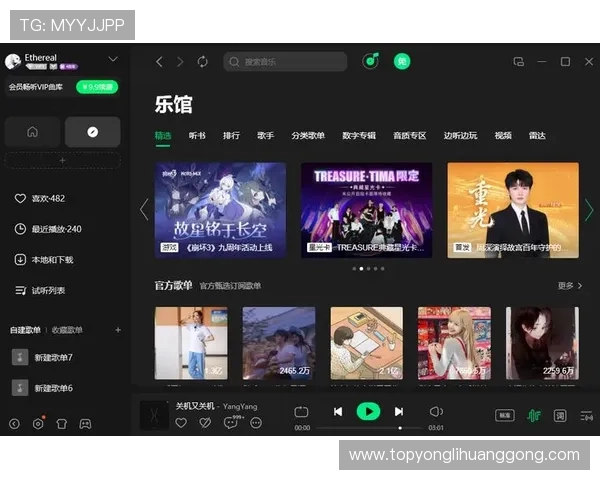Skip to the next track
600x480 pixels.
pyautogui.click(x=399, y=412)
